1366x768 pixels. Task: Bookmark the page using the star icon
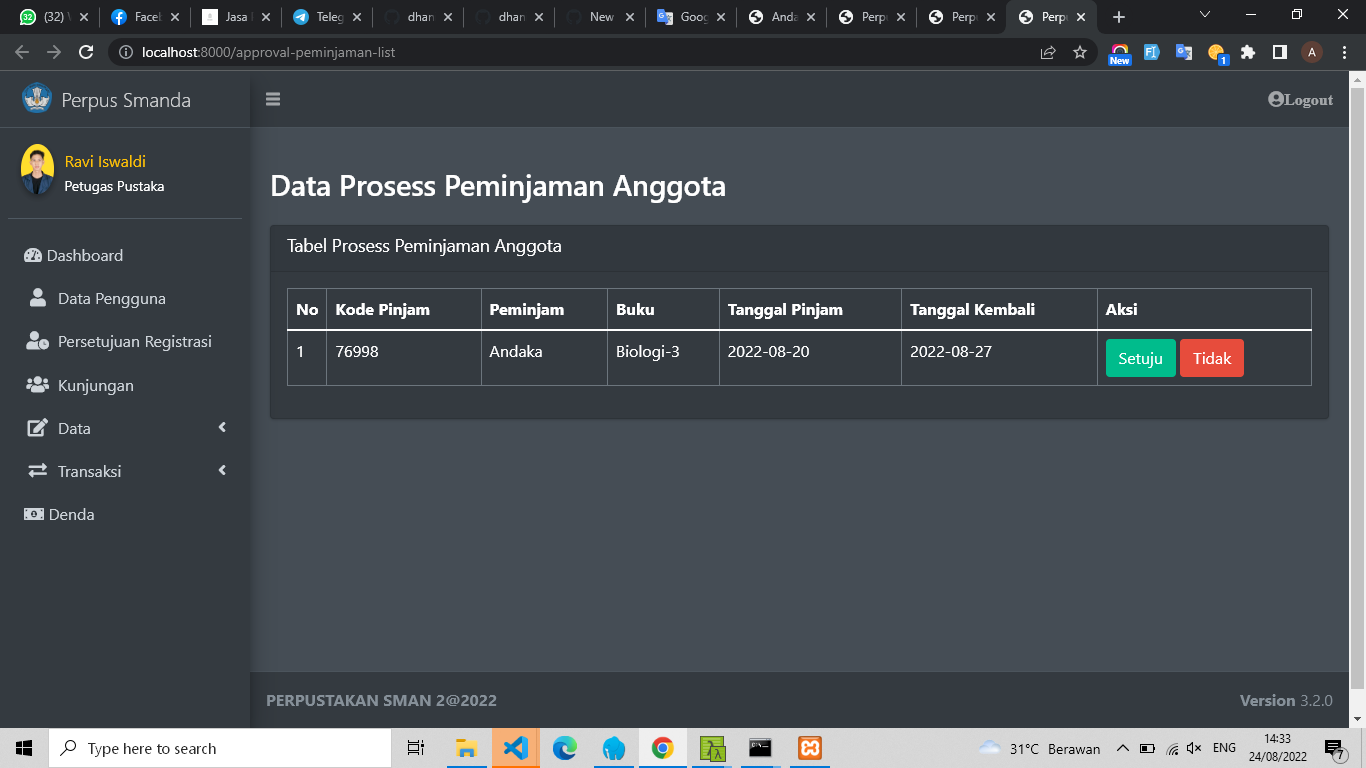point(1080,51)
